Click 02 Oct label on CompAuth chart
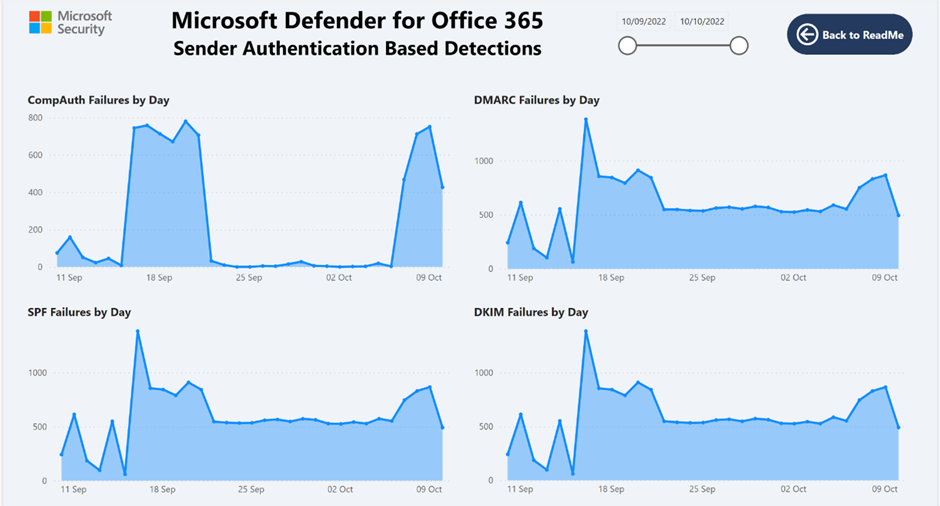940x506 pixels. pyautogui.click(x=339, y=278)
